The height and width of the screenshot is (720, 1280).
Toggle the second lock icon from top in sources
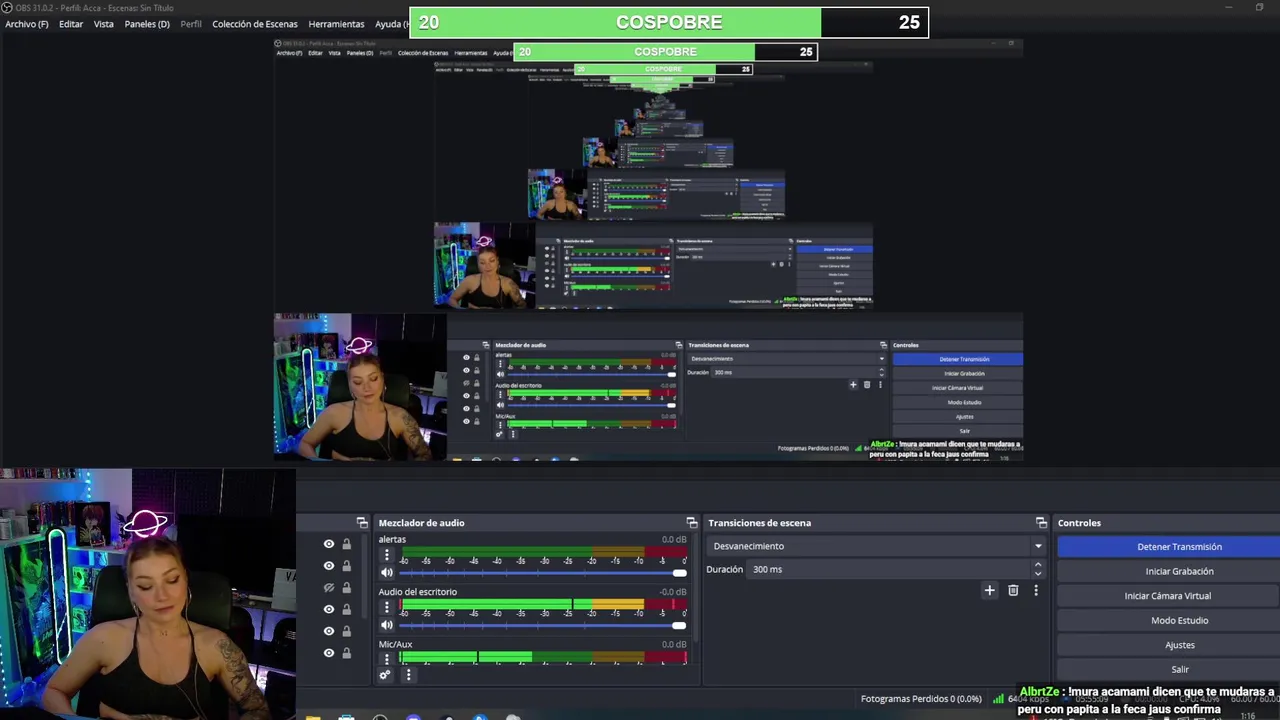[347, 566]
